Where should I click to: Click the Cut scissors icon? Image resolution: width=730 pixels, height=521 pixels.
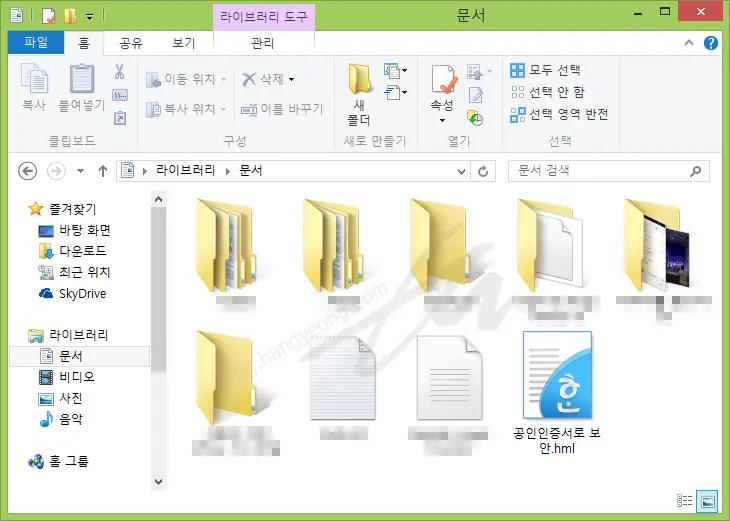120,71
